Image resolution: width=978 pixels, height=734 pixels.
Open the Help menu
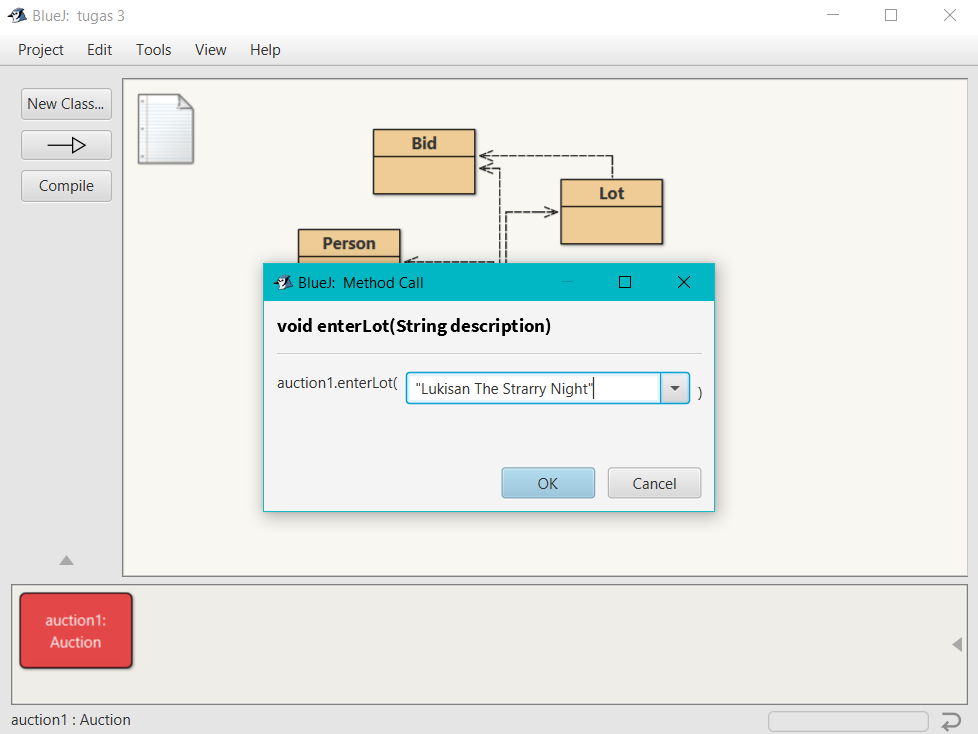click(x=265, y=50)
